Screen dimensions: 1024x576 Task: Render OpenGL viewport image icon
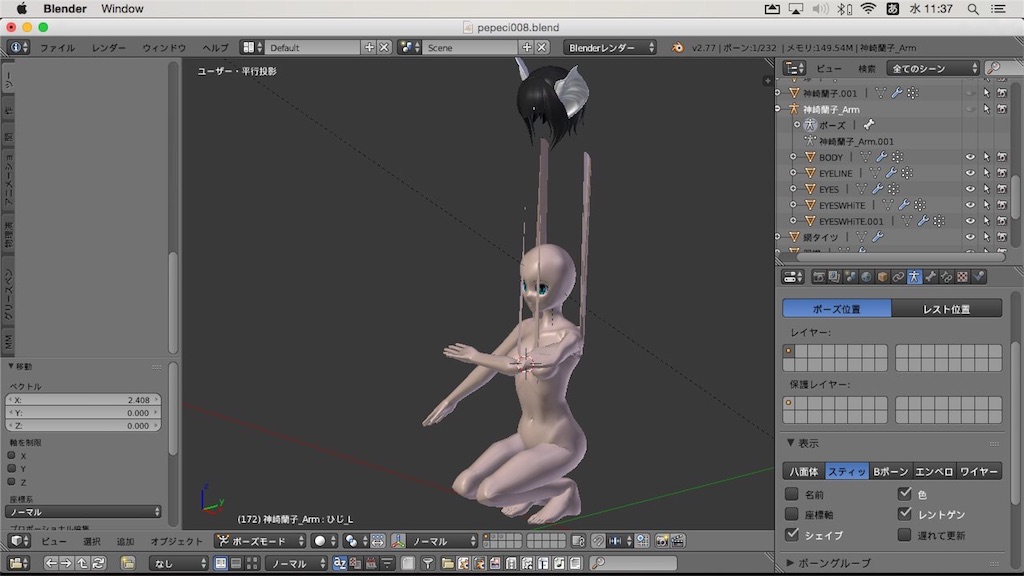coord(662,541)
